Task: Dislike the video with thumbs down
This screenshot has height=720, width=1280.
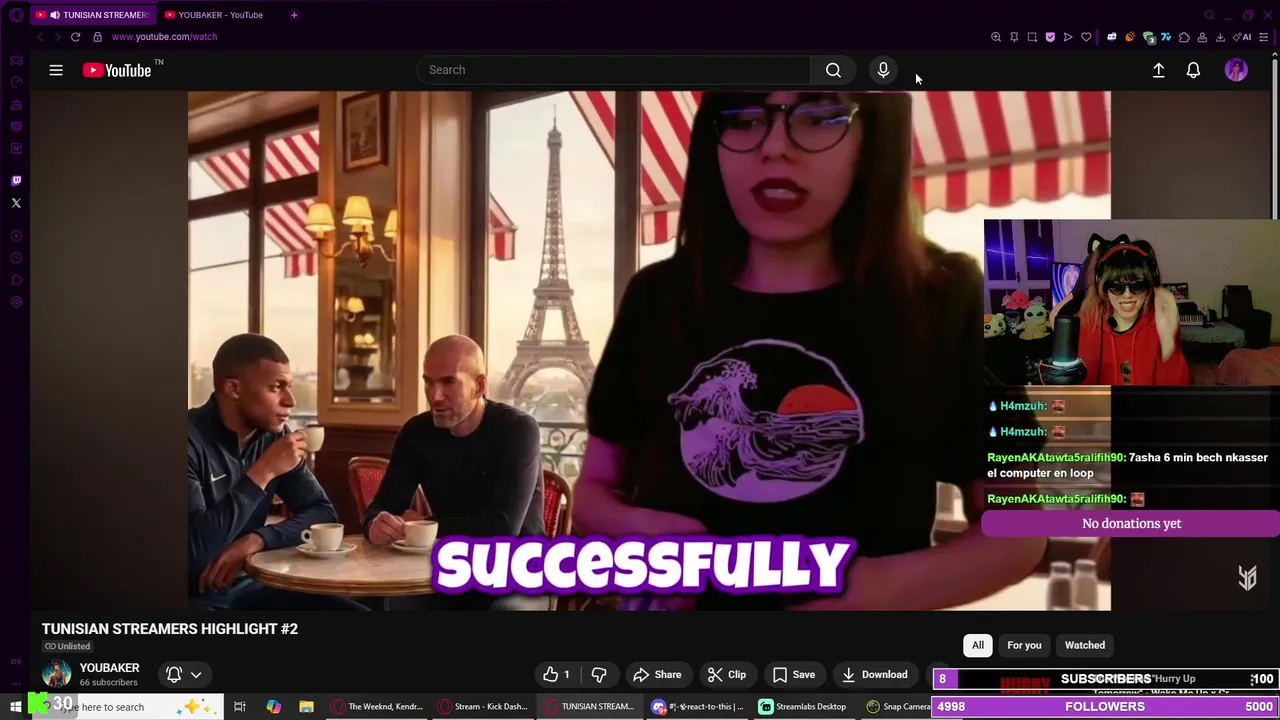Action: tap(599, 675)
